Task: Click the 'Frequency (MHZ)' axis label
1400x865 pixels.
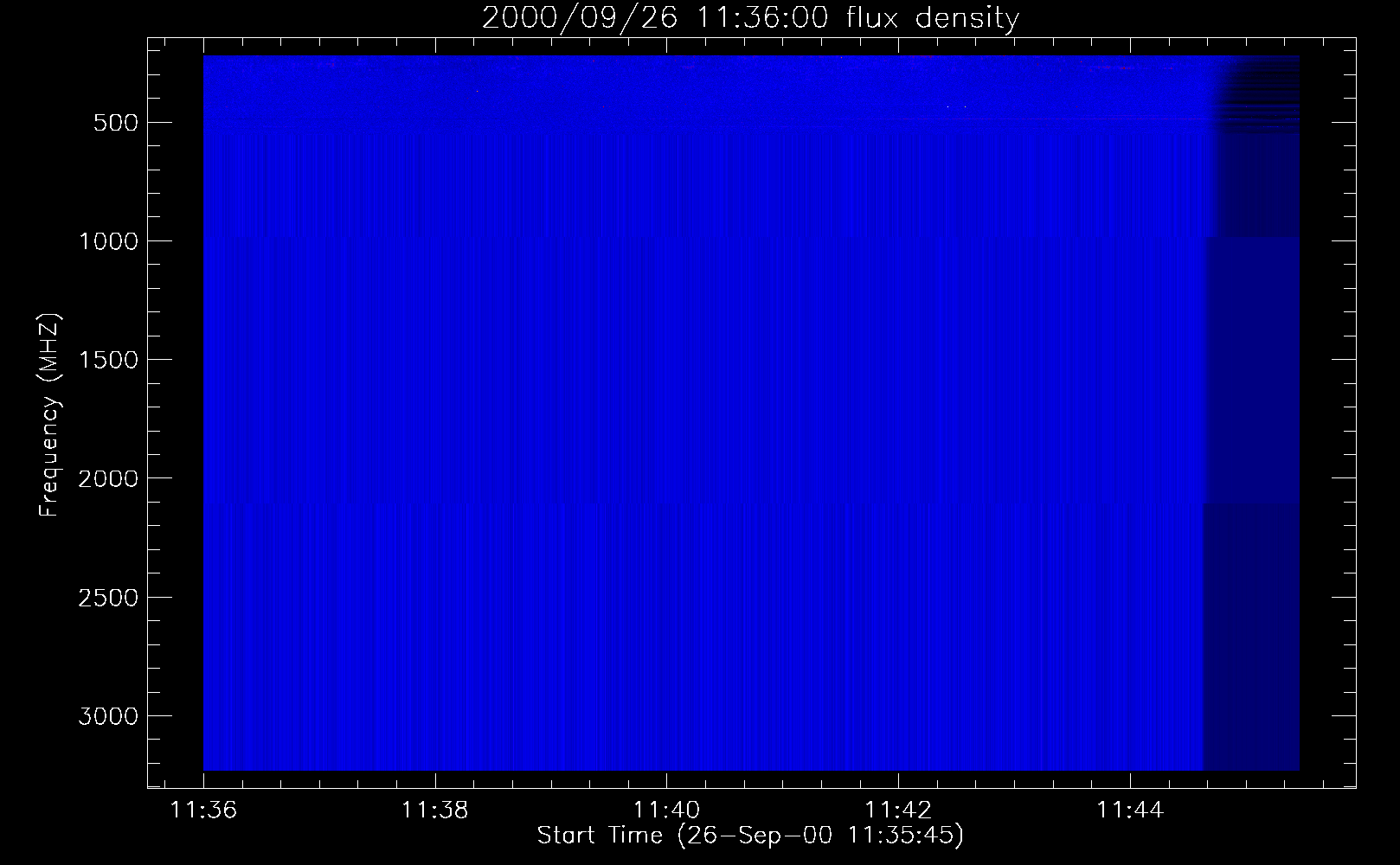Action: [50, 415]
